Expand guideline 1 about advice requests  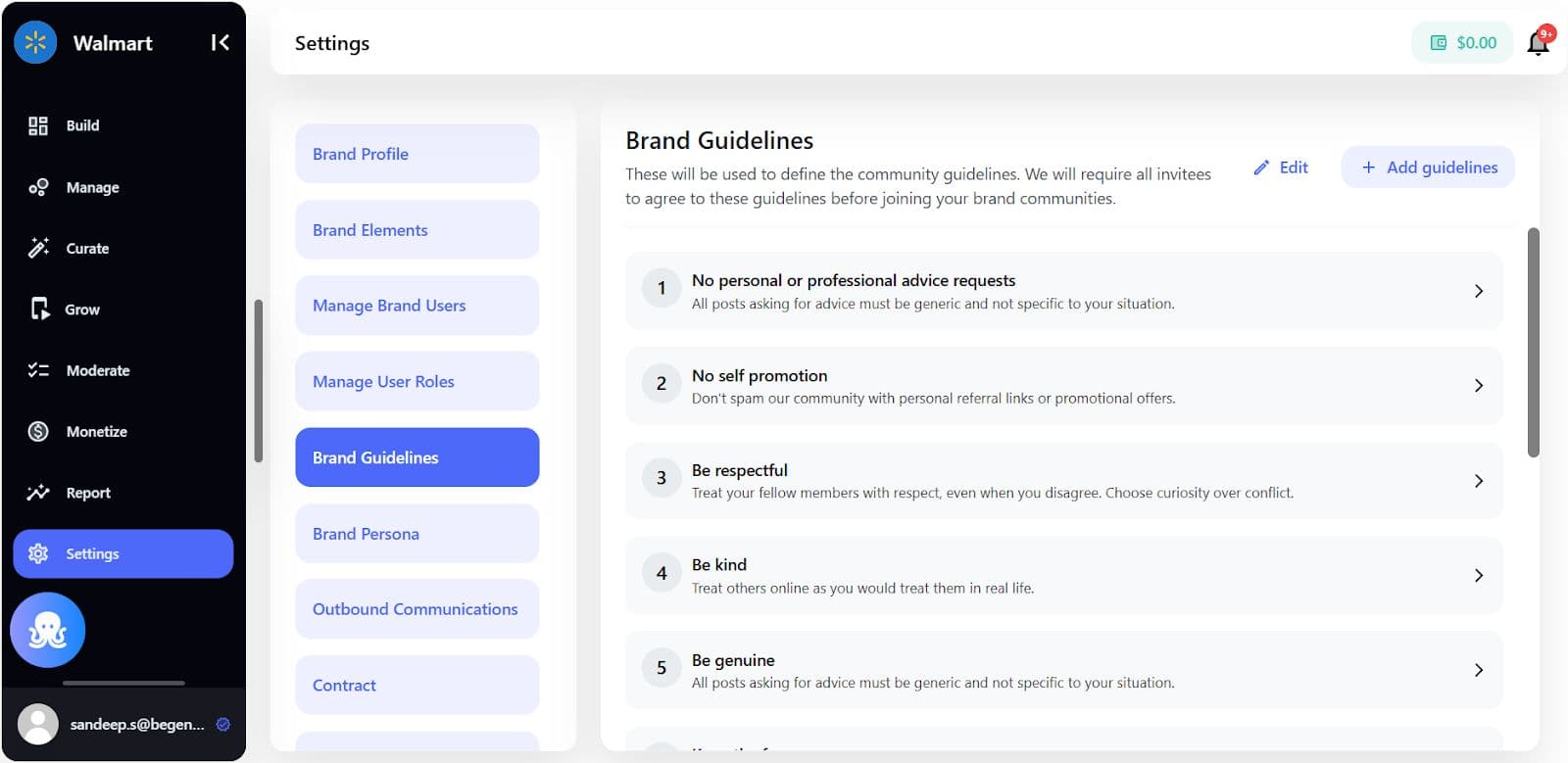[x=1478, y=291]
